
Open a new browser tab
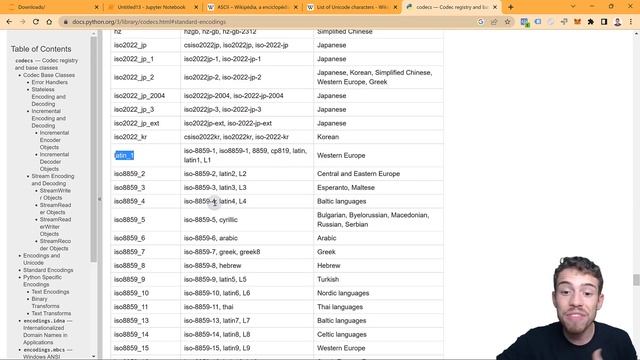coord(510,7)
